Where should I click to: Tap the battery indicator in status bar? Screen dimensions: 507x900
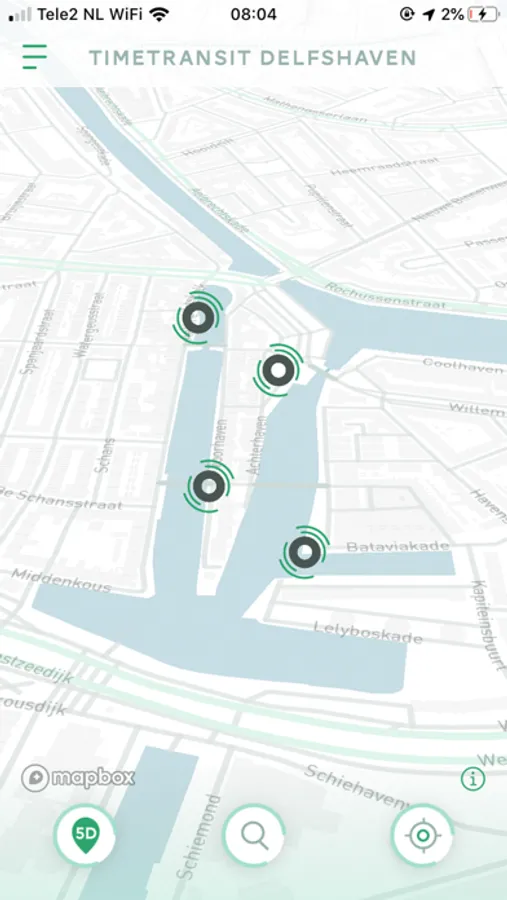tap(484, 14)
